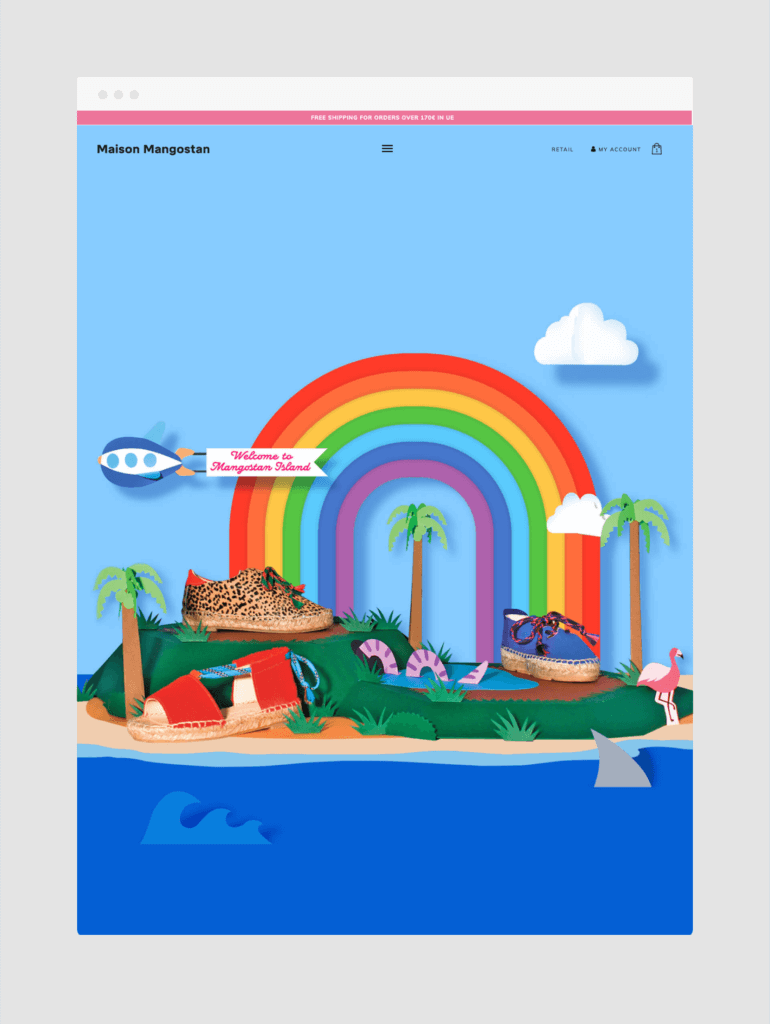Open the hamburger menu icon
770x1024 pixels.
(387, 149)
